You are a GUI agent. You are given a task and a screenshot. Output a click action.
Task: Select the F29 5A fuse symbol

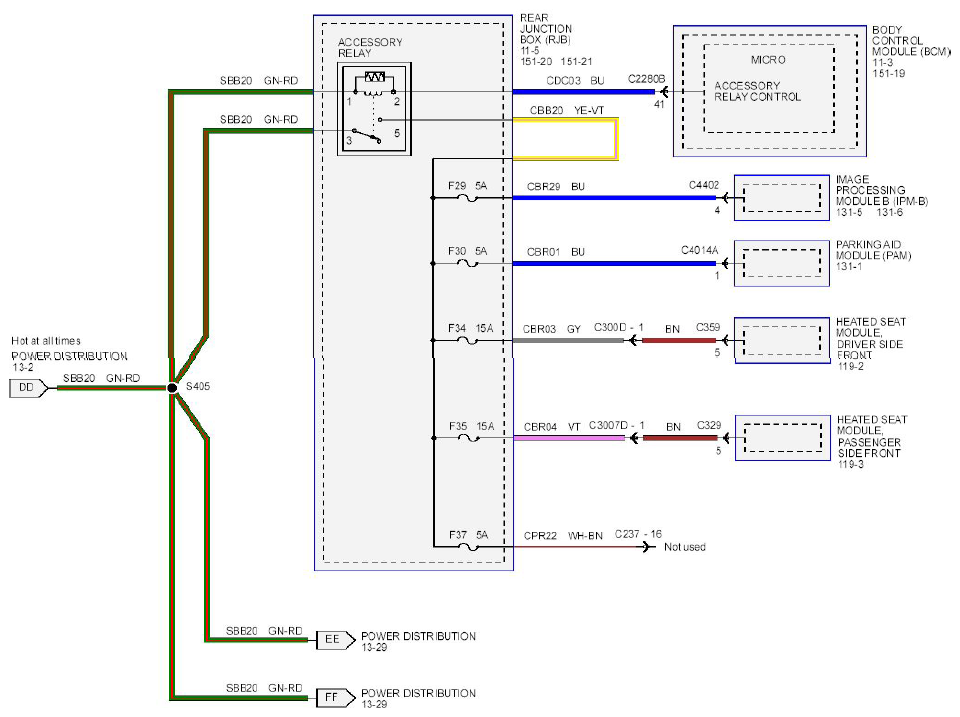[468, 198]
